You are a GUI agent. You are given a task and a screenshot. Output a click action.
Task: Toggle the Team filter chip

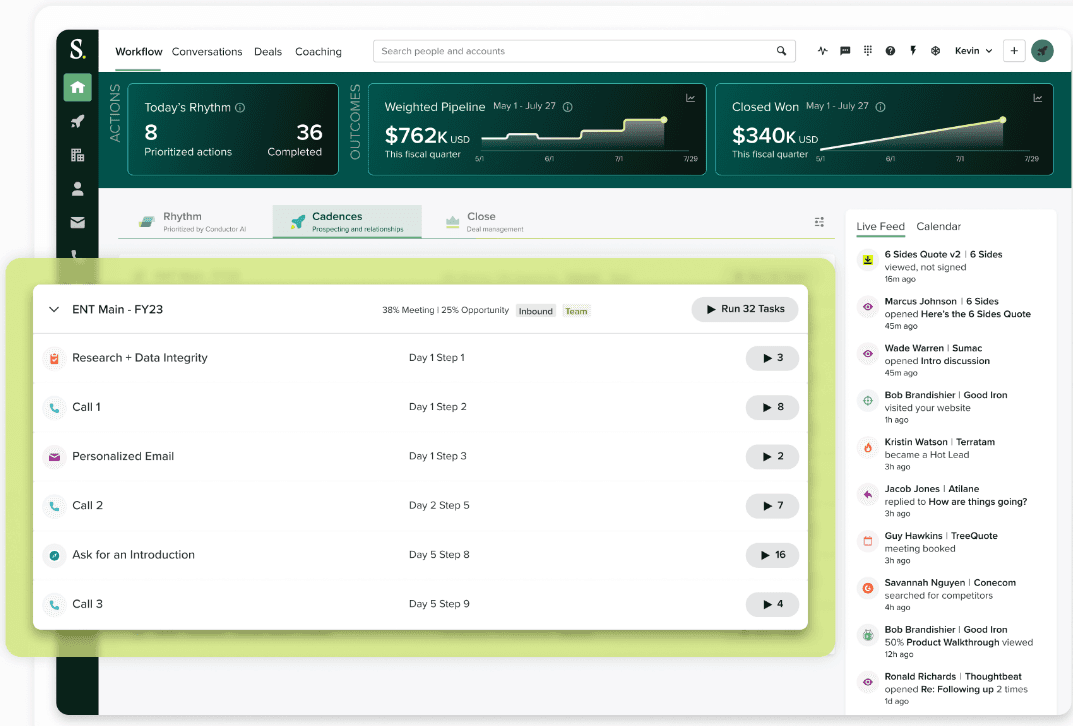(576, 311)
